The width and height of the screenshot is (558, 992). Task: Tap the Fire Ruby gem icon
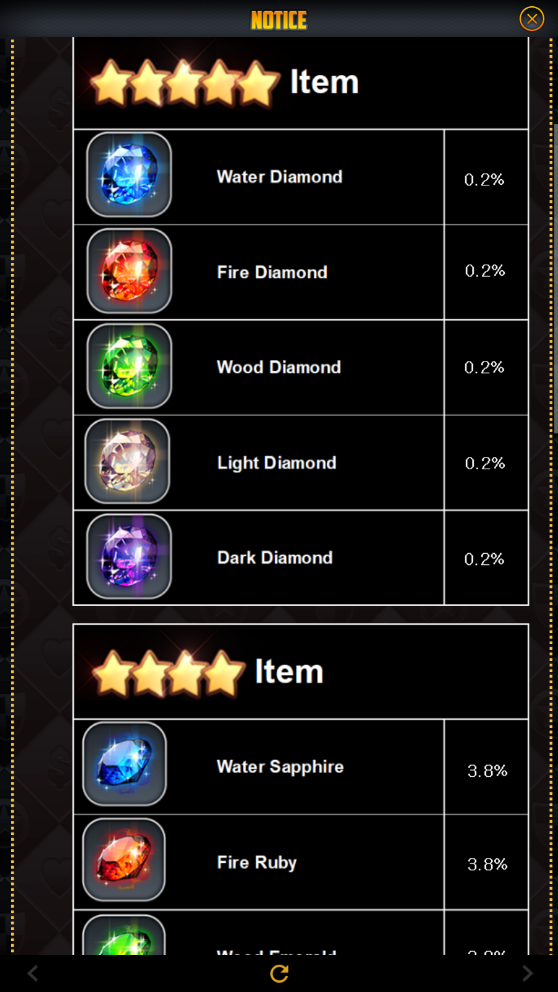point(125,860)
